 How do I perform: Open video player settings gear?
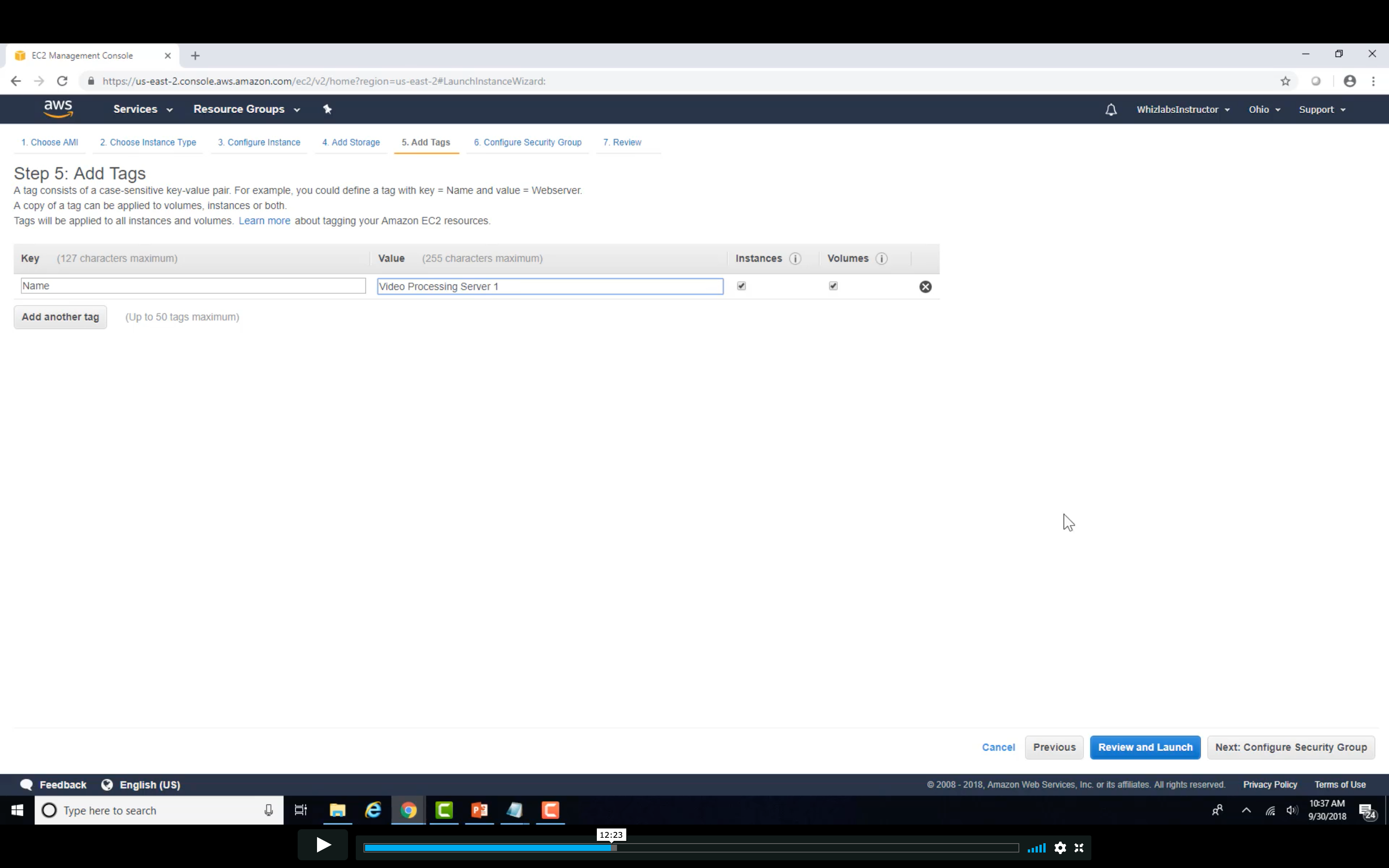tap(1060, 847)
